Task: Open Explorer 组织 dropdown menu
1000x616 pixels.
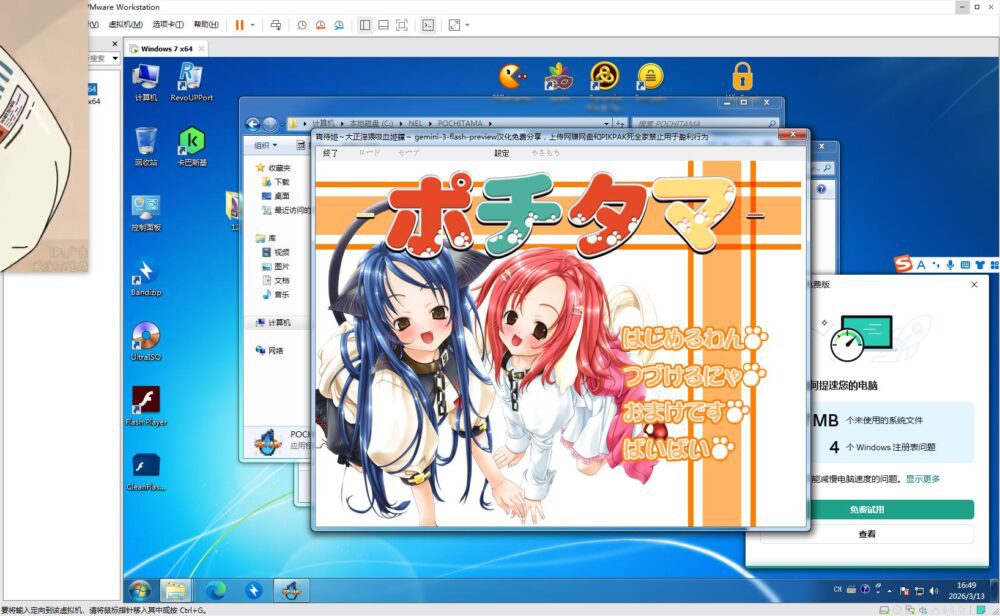Action: 266,145
